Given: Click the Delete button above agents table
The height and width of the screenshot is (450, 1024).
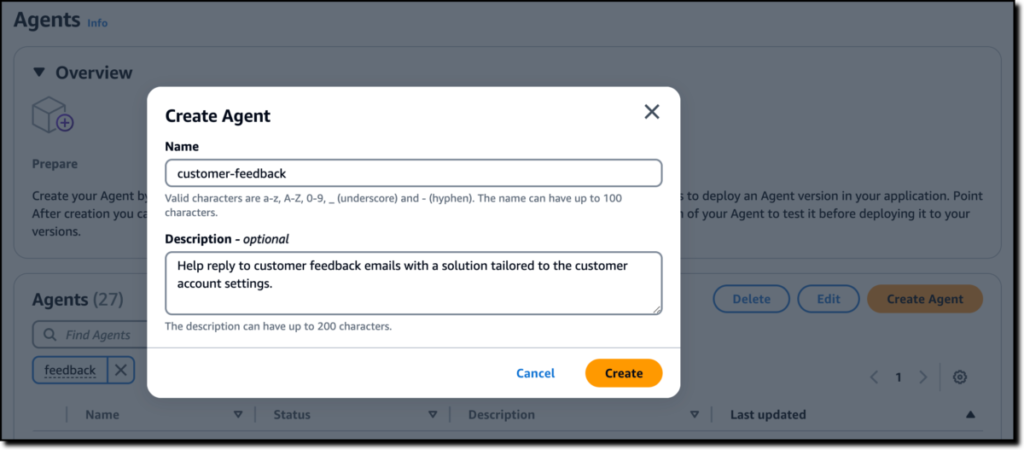Looking at the screenshot, I should point(751,299).
